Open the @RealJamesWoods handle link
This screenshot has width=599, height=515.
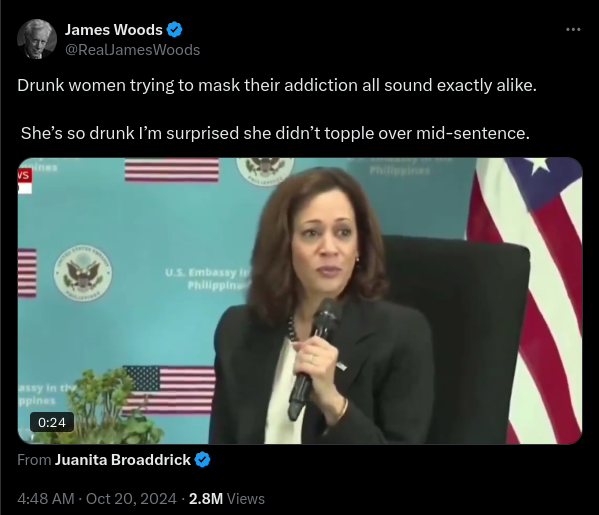[132, 50]
